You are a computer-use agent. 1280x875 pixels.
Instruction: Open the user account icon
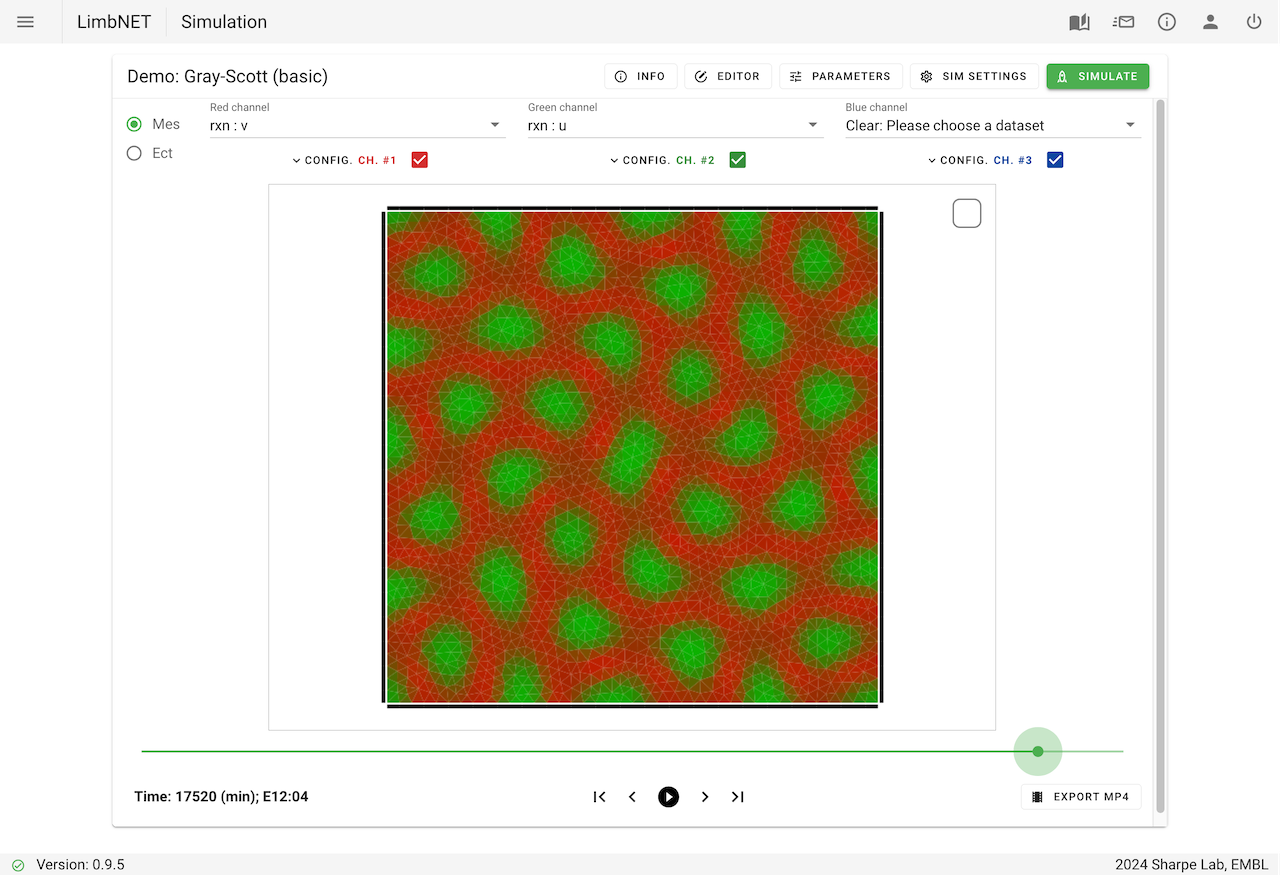click(x=1210, y=22)
